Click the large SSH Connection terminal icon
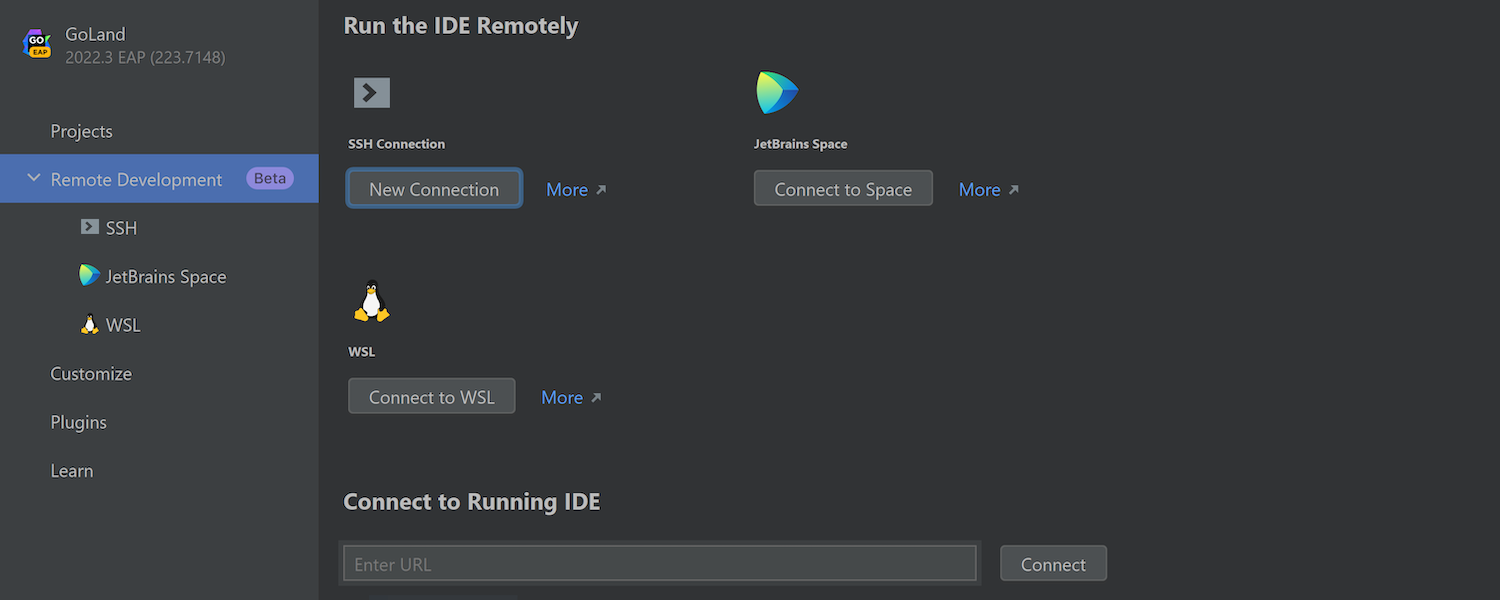This screenshot has height=600, width=1500. pos(372,93)
